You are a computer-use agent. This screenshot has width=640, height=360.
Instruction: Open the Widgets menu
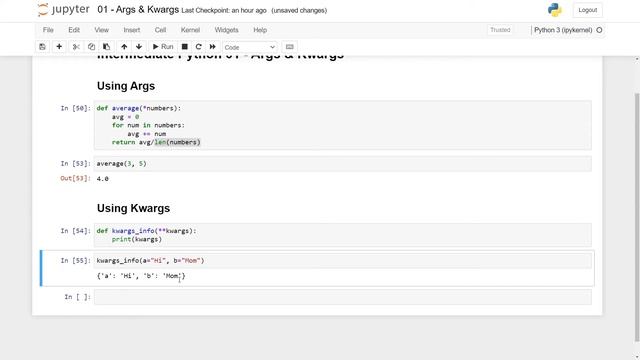(227, 30)
